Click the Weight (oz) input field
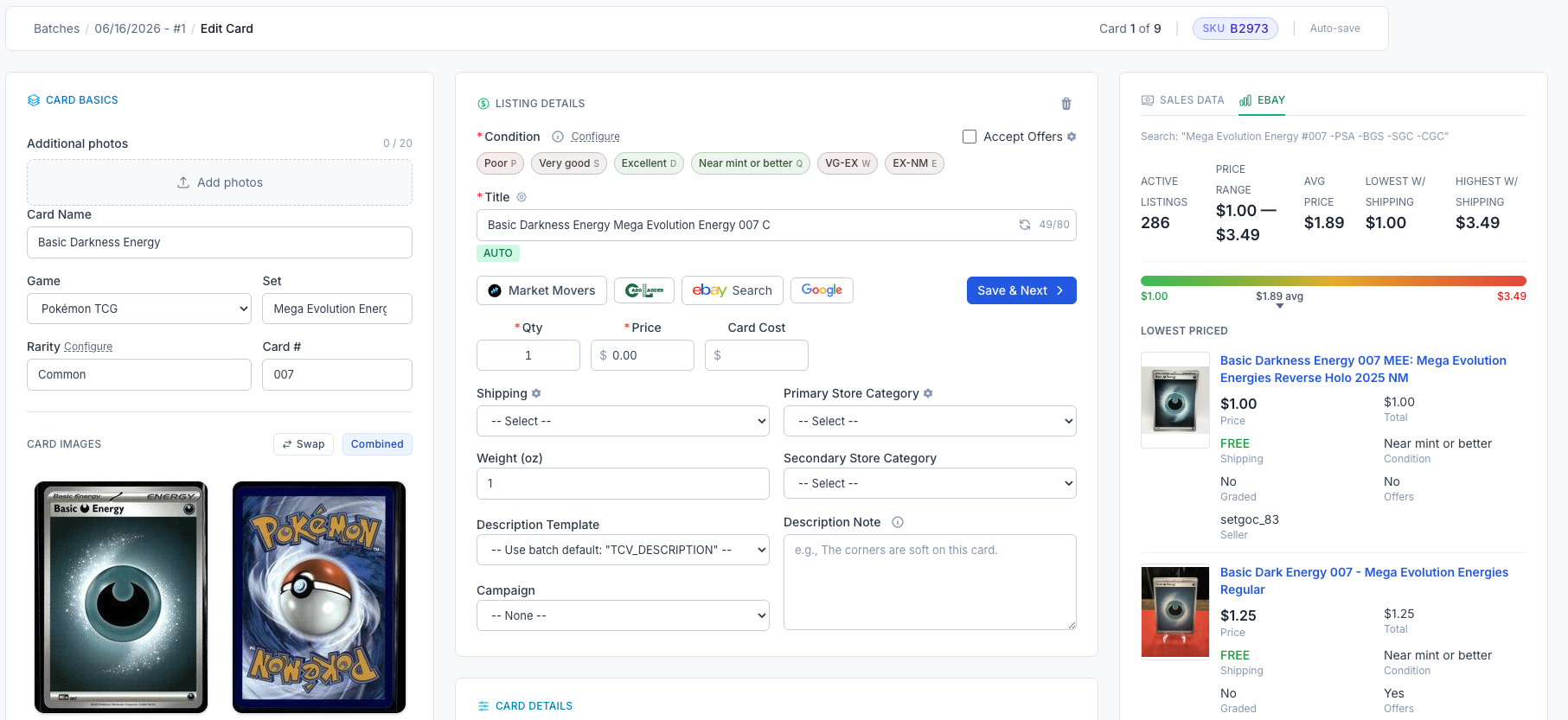1568x720 pixels. [623, 483]
